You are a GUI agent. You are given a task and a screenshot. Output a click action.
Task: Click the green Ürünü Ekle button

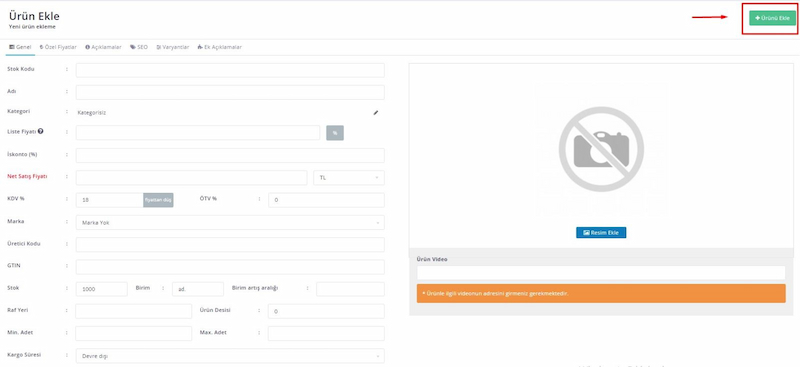click(x=772, y=18)
